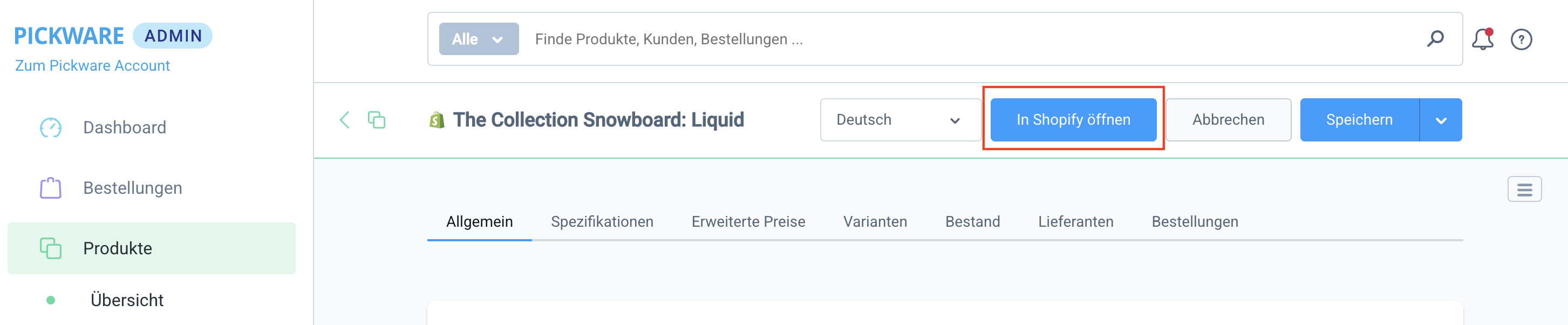
Task: Click the search magnifier icon
Action: point(1435,39)
